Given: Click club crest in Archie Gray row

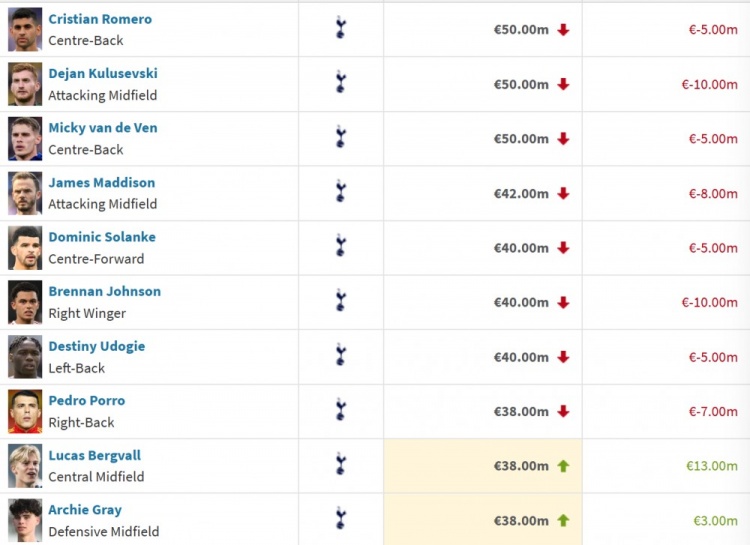Looking at the screenshot, I should pyautogui.click(x=340, y=519).
